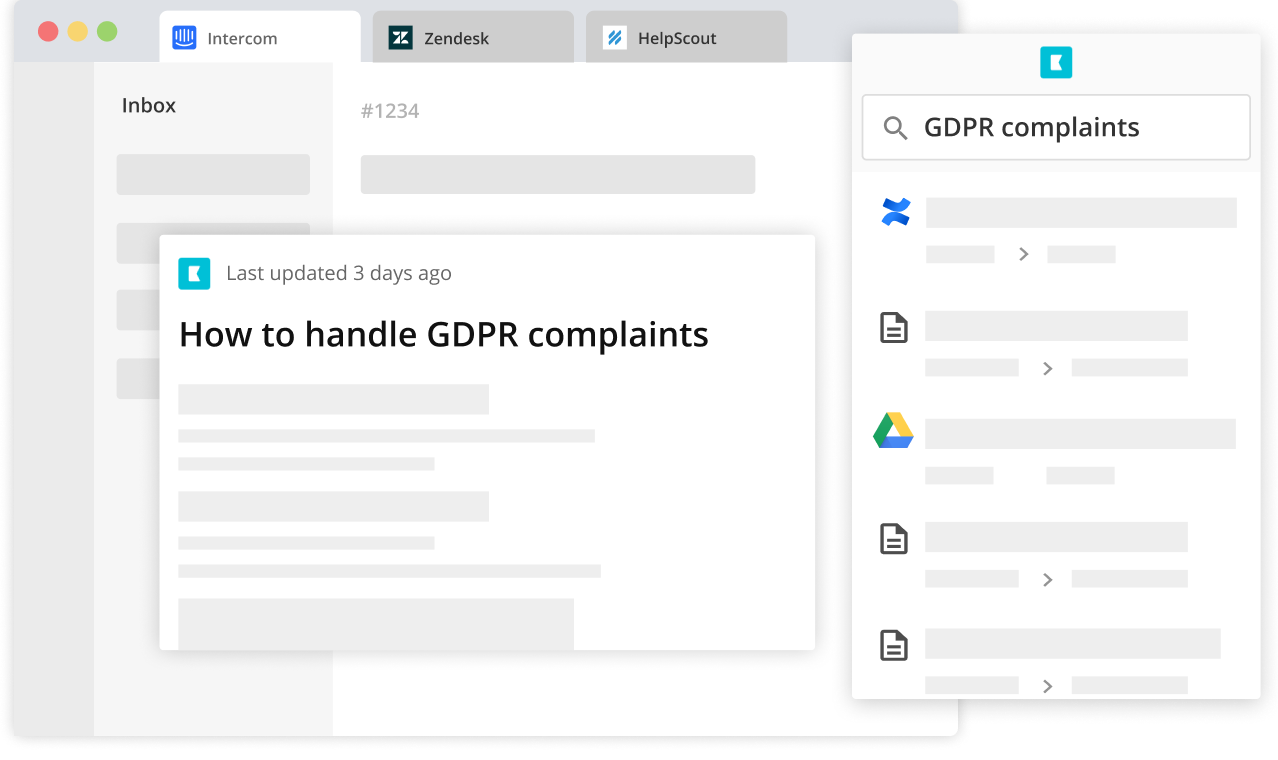Screen dimensions: 1278x760
Task: Select the document icon directly below Google Drive
Action: 893,539
